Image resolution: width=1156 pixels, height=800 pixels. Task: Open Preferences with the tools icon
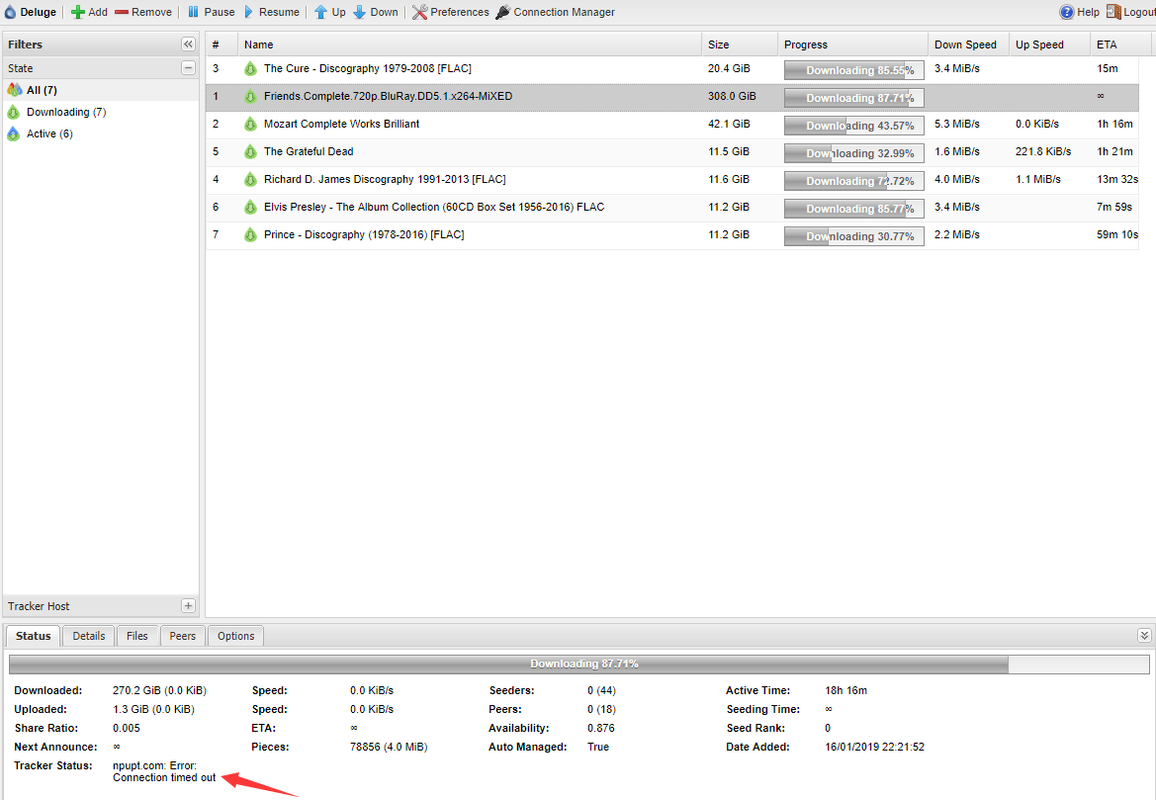click(x=419, y=12)
